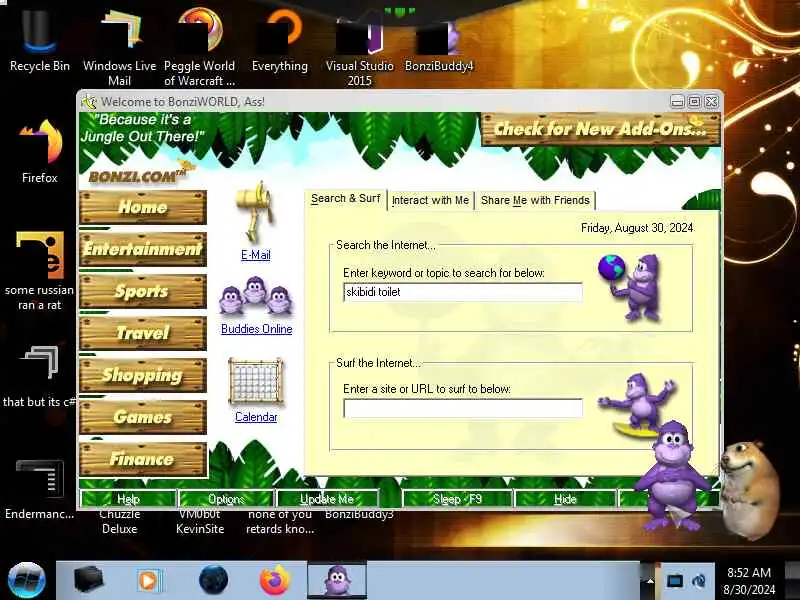Open Peggle World of Warcraft icon
This screenshot has width=800, height=600.
coord(199,46)
